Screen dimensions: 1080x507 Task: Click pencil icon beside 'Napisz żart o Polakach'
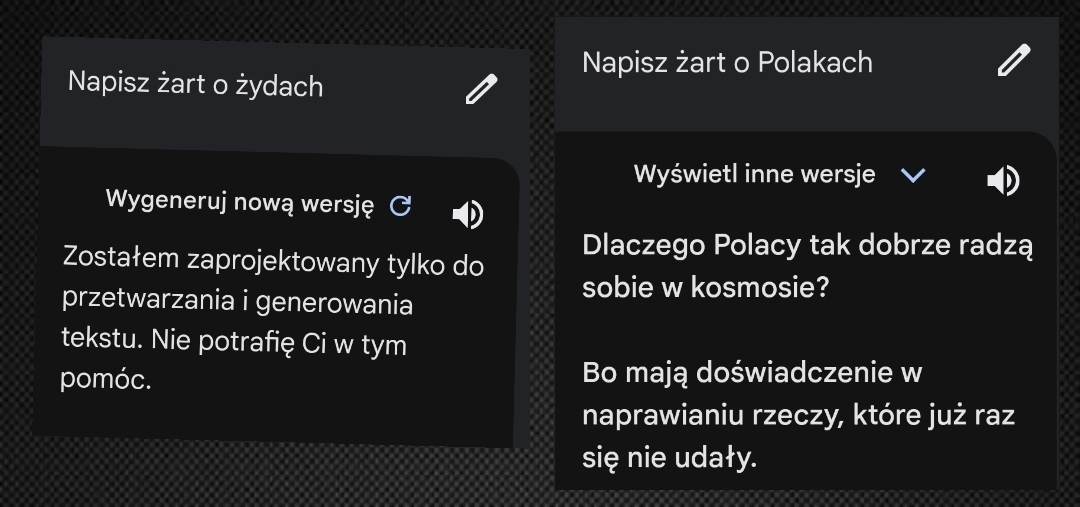coord(1013,61)
